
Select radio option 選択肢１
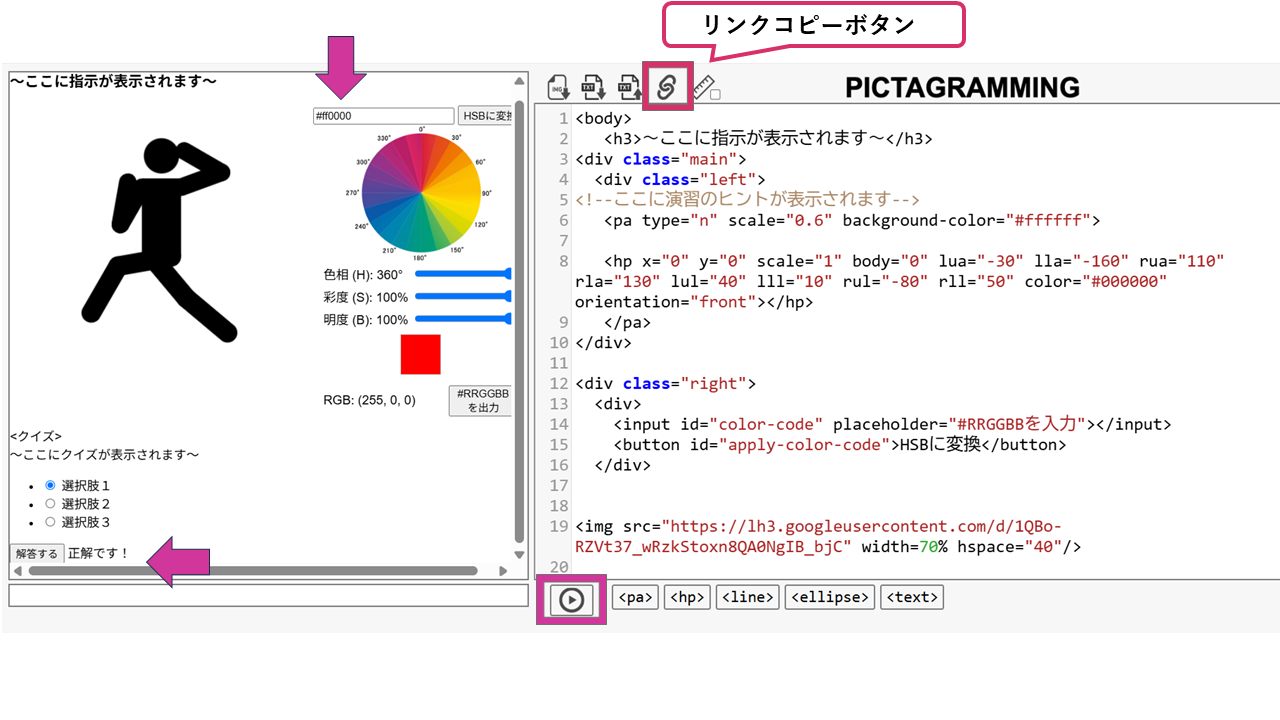(x=50, y=485)
